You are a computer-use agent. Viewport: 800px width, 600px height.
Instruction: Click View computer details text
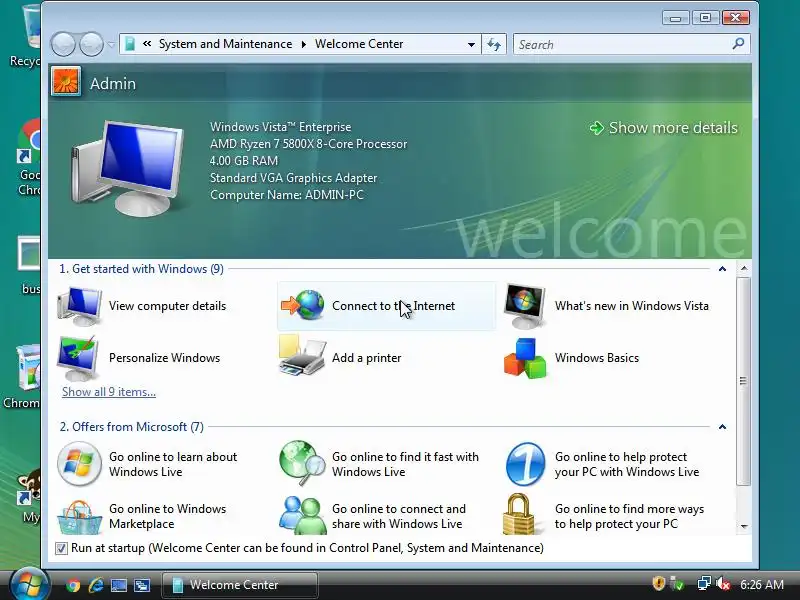point(167,306)
